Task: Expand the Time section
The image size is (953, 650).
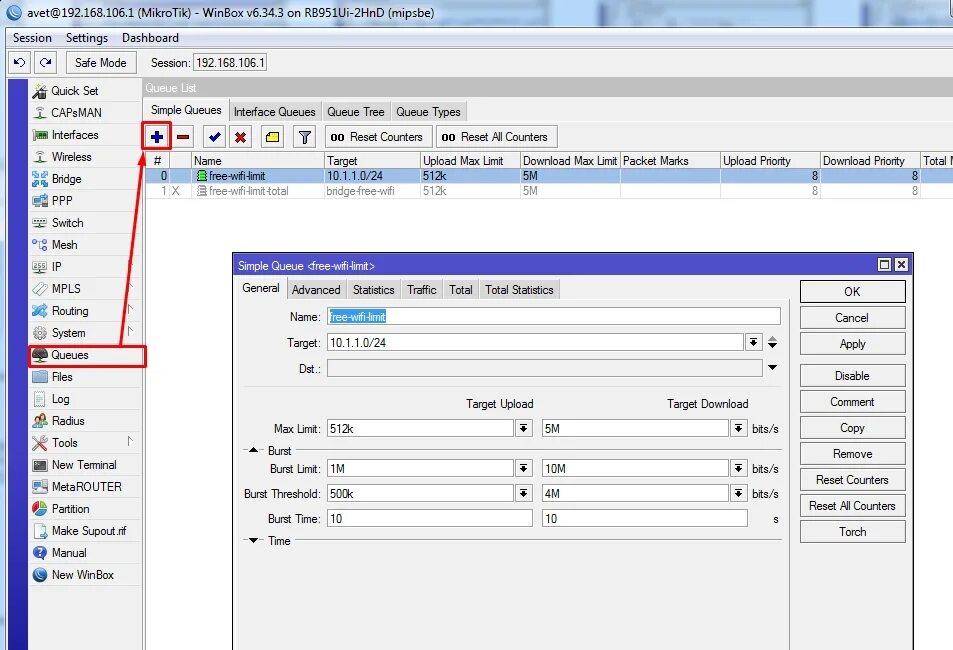Action: pyautogui.click(x=253, y=540)
